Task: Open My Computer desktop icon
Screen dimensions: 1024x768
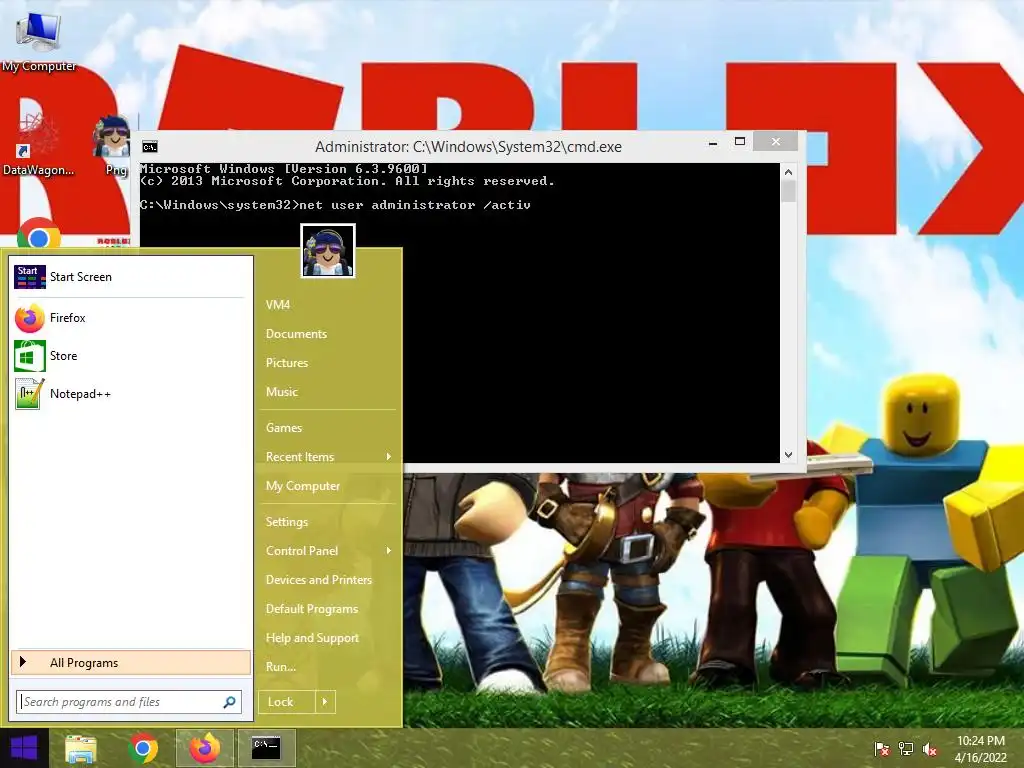Action: [39, 40]
